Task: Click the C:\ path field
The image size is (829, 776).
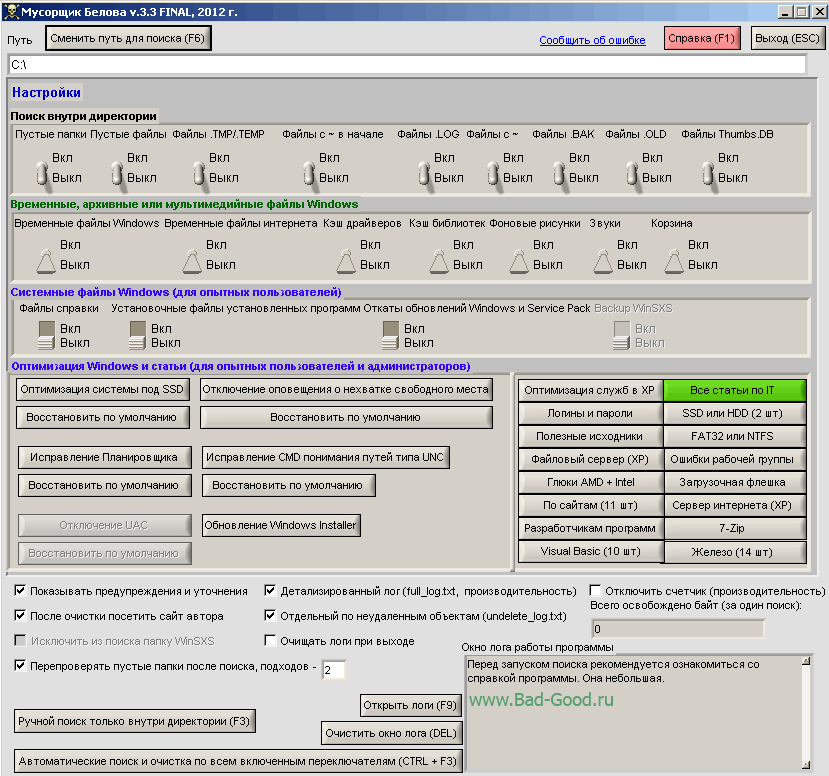Action: coord(408,65)
